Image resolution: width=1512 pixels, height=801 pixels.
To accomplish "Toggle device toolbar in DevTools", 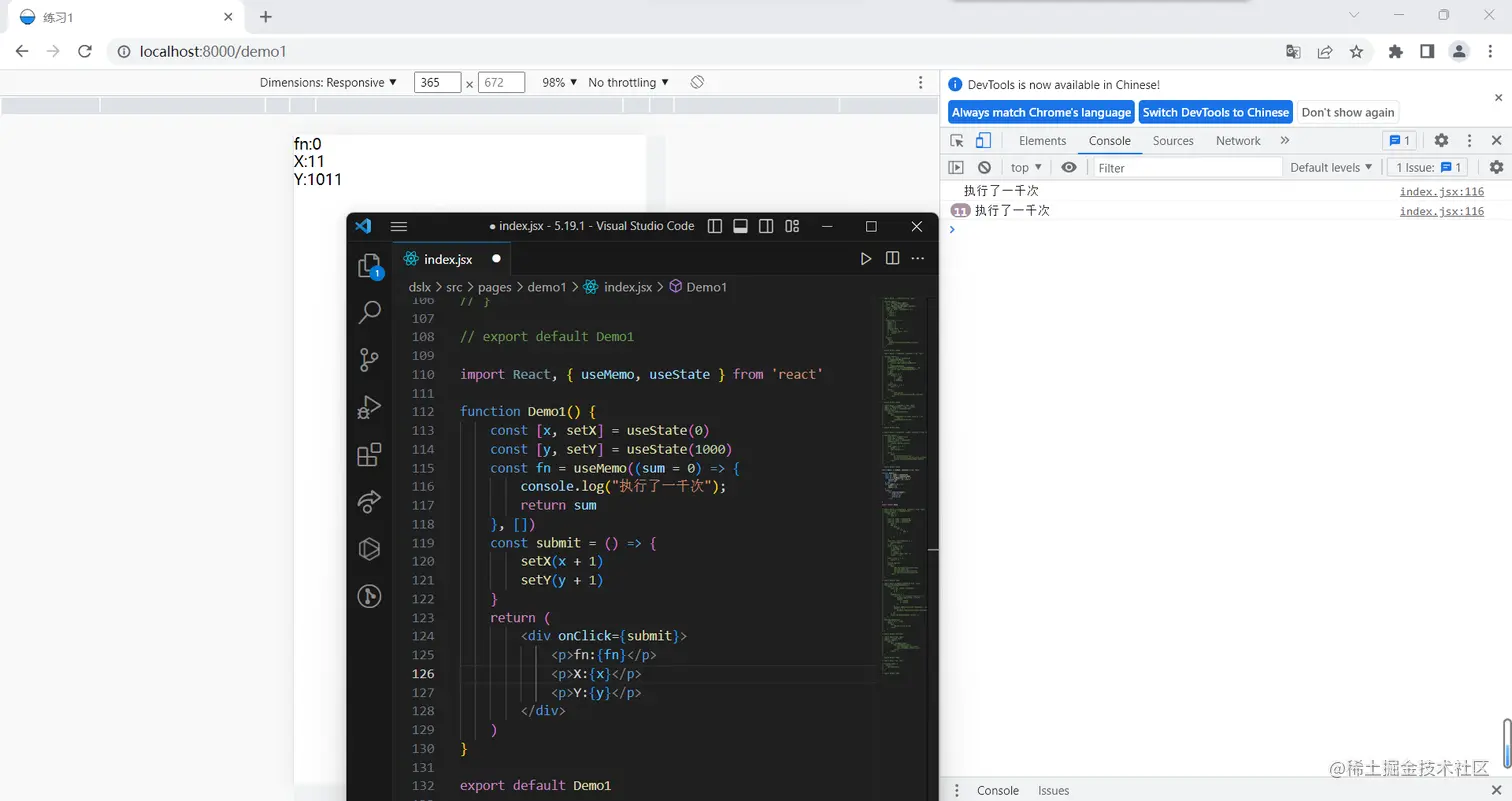I will tap(984, 141).
